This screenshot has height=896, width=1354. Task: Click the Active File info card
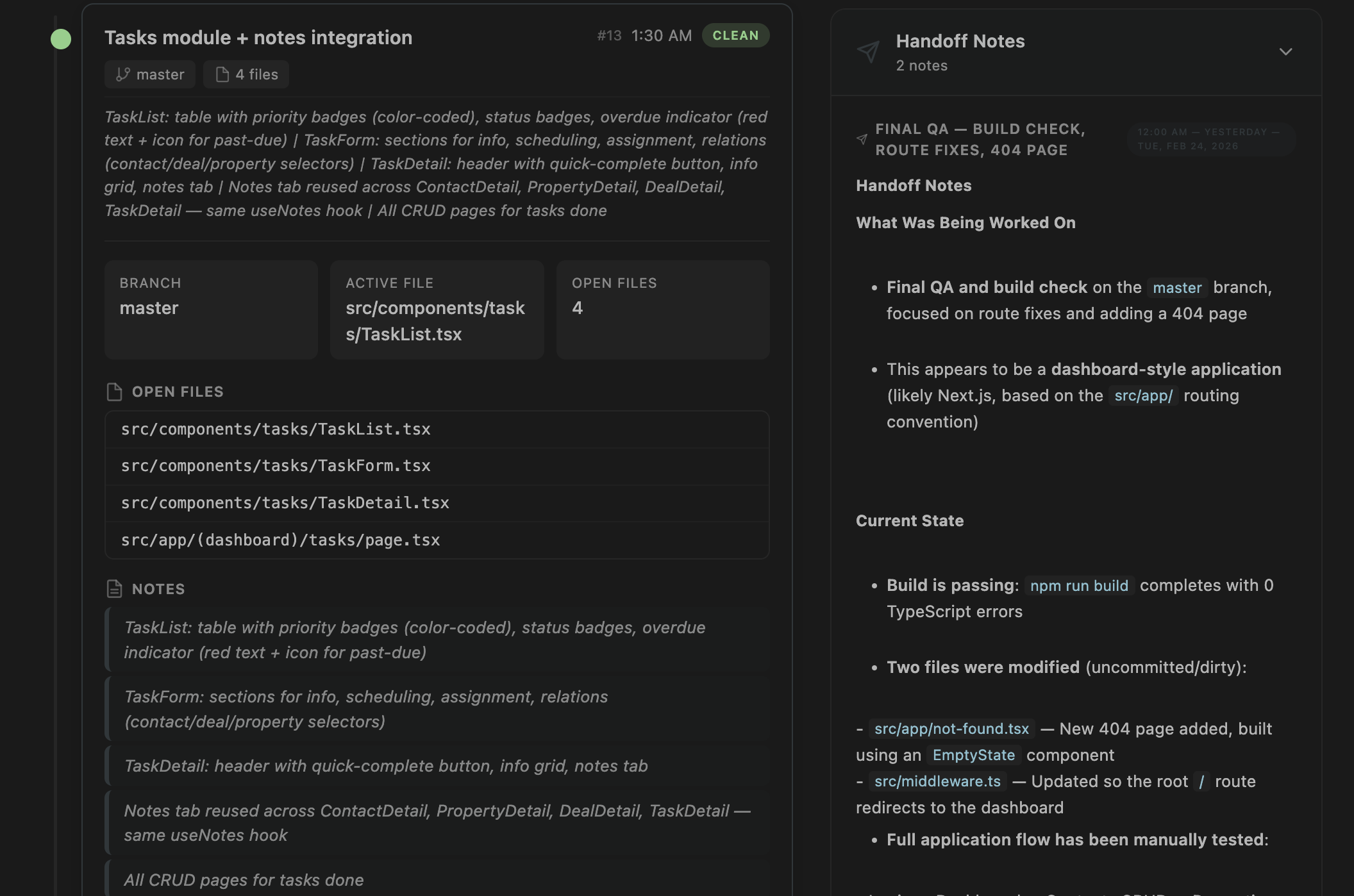(437, 310)
